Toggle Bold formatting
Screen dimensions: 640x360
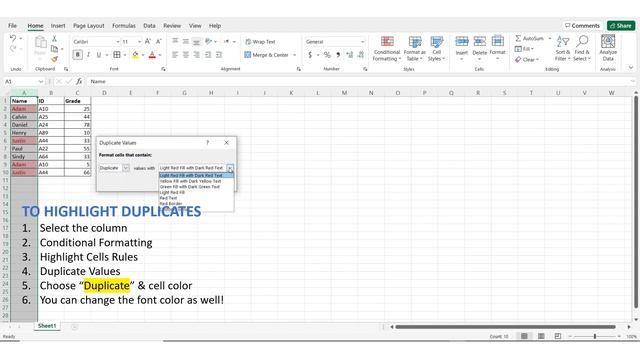click(x=78, y=55)
